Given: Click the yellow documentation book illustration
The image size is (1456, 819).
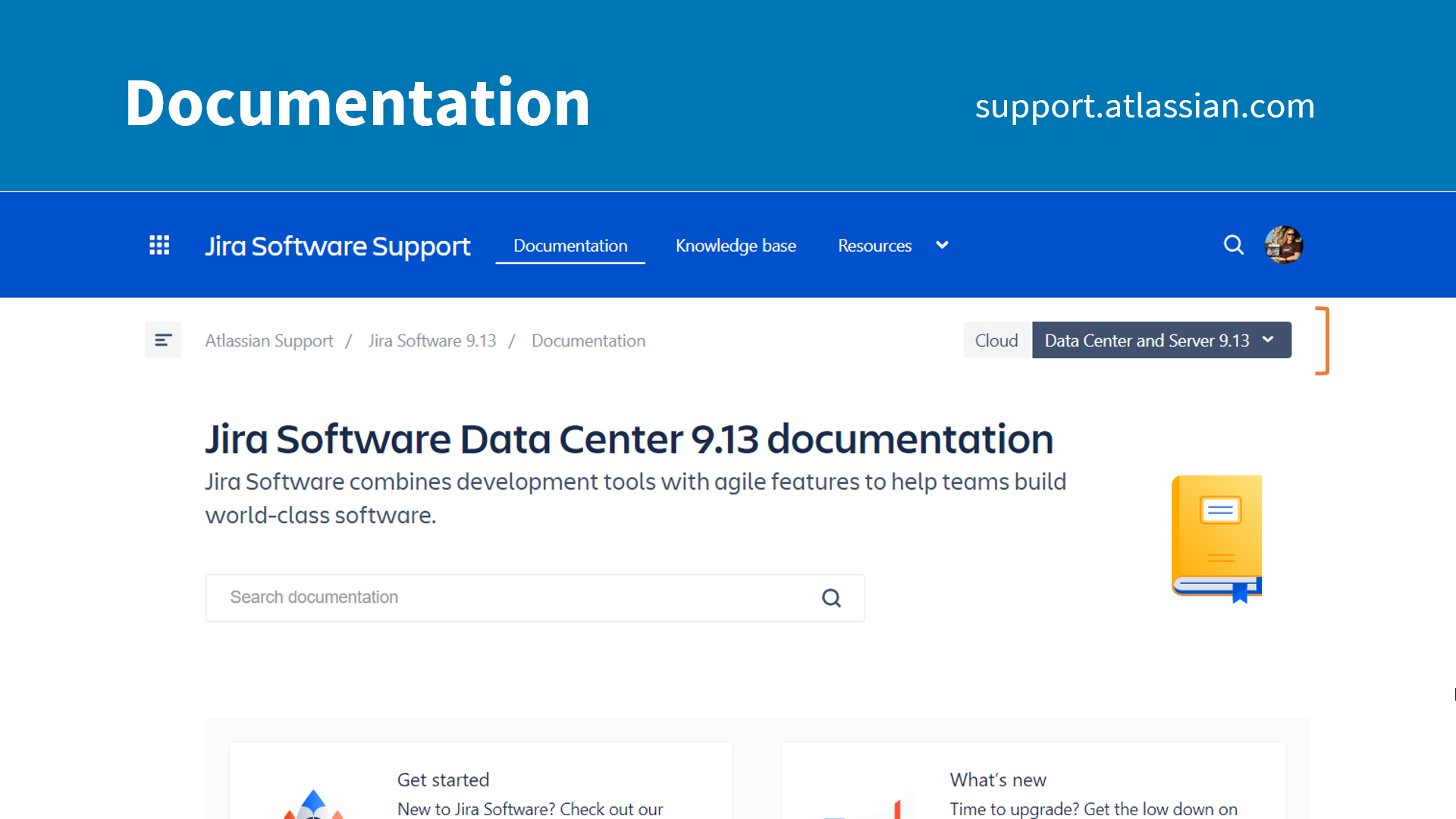Looking at the screenshot, I should (x=1216, y=536).
